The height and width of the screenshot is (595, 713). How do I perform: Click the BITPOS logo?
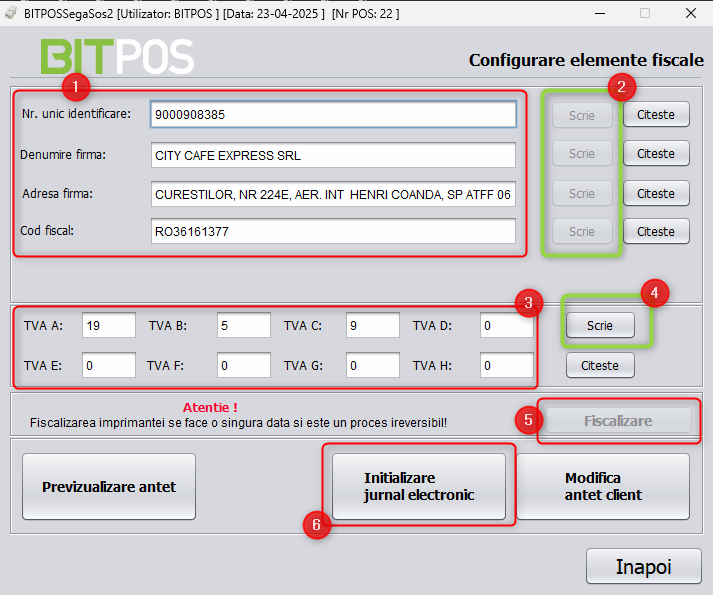tap(117, 56)
